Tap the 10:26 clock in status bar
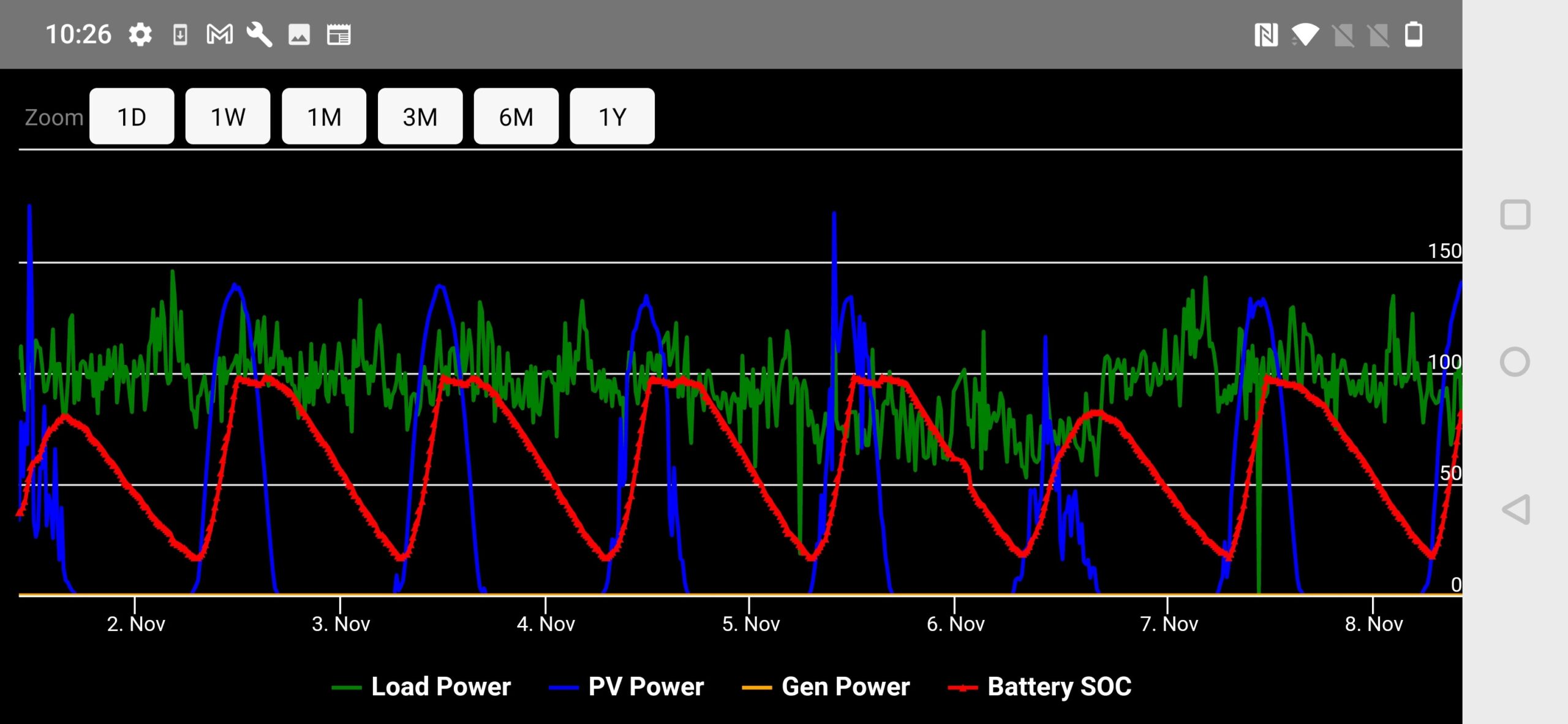Screen dimensions: 1568x724 point(78,35)
